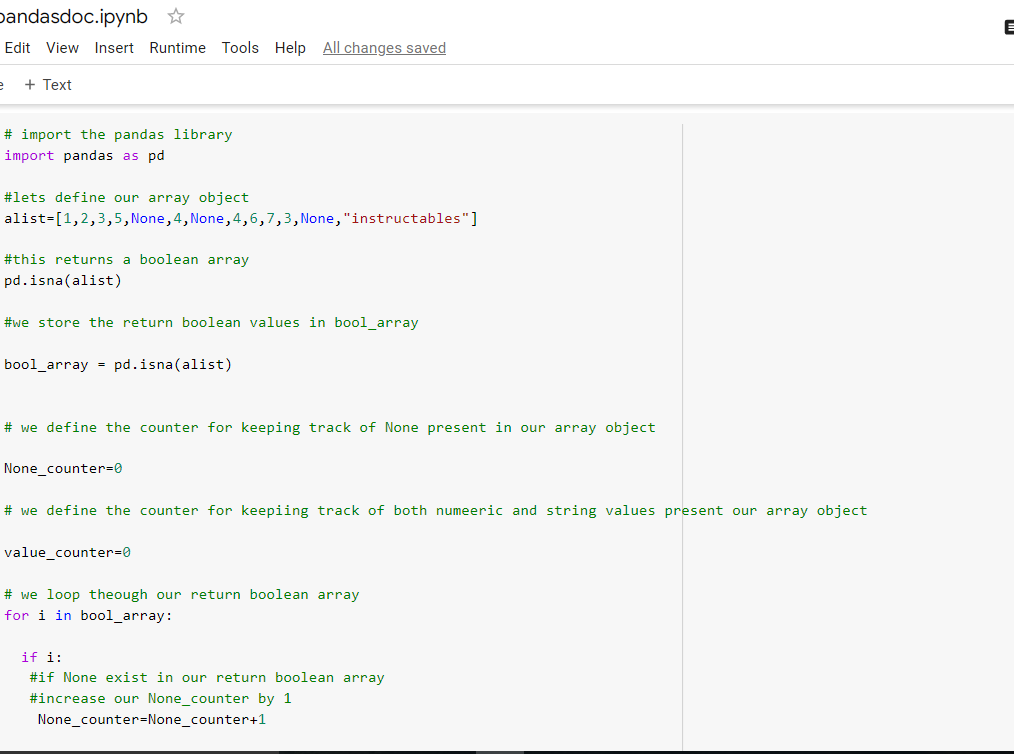Click the 'None_counter=None_counter+1' line
This screenshot has width=1014, height=754.
151,719
